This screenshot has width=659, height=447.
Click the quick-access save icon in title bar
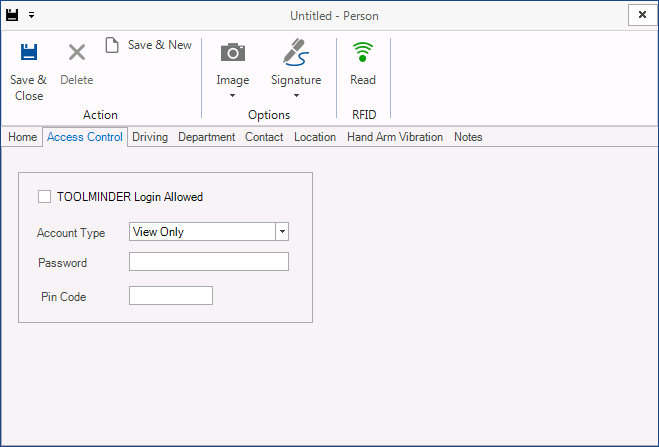click(x=12, y=15)
